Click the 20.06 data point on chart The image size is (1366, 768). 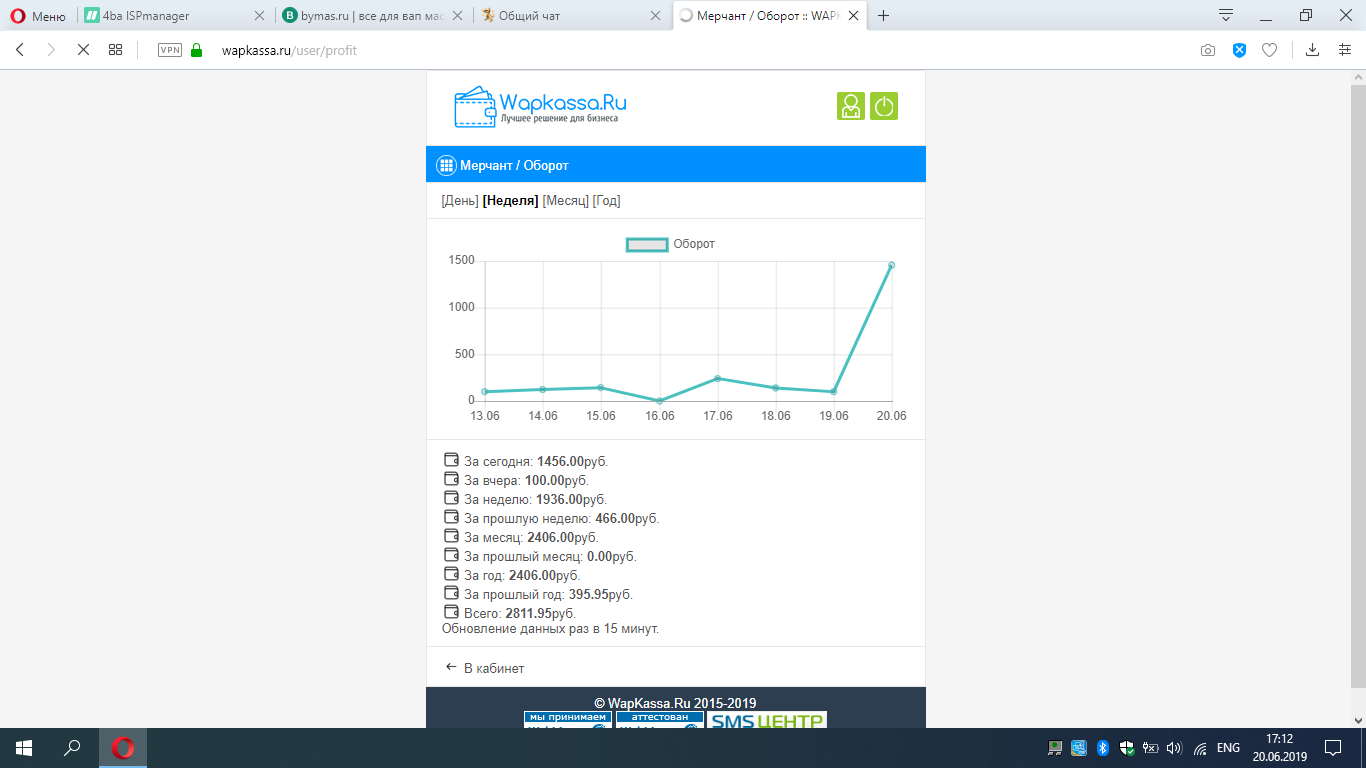tap(891, 265)
